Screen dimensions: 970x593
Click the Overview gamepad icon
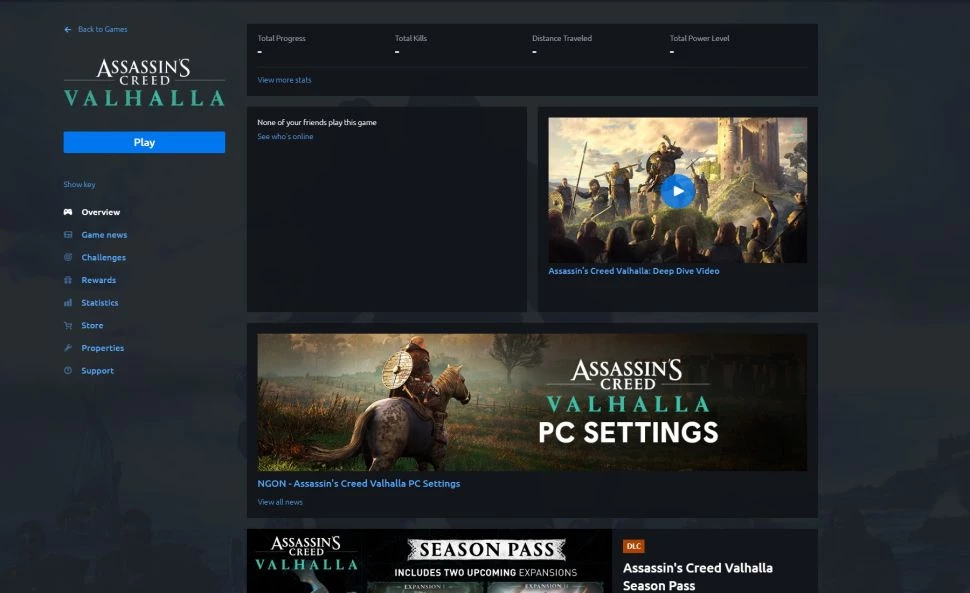[68, 212]
